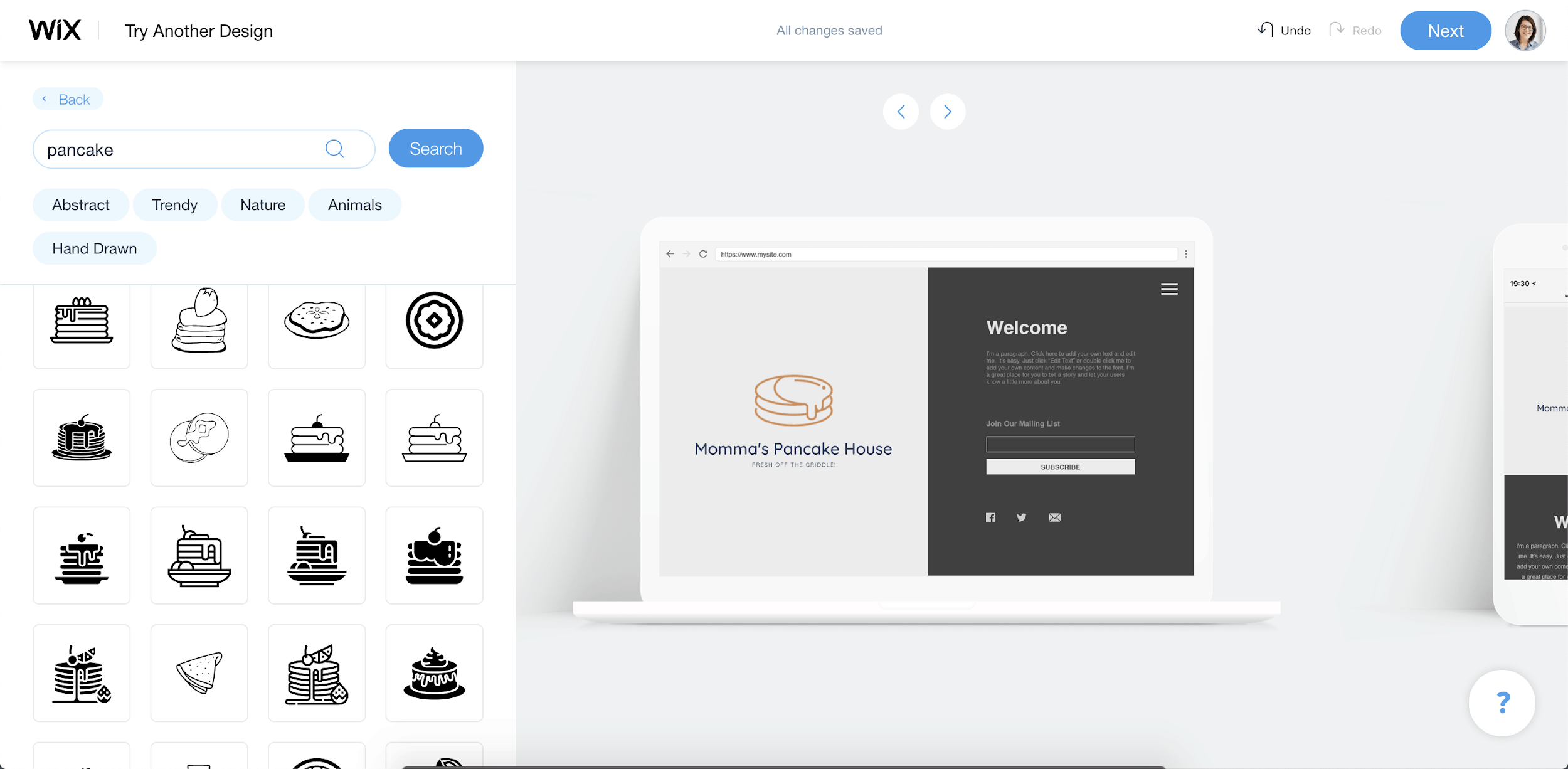This screenshot has height=769, width=1568.
Task: Click the Facebook icon in website preview
Action: click(x=990, y=518)
